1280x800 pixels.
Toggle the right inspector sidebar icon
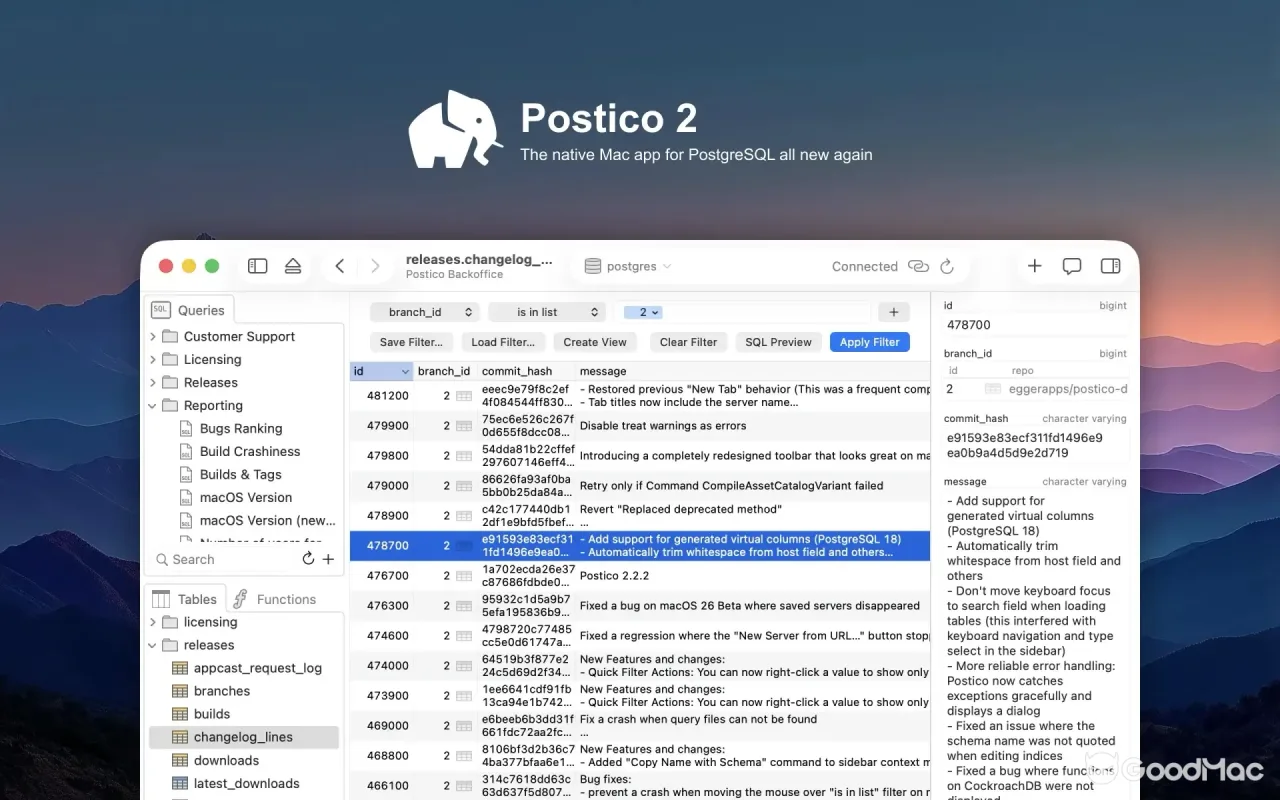coord(1110,266)
